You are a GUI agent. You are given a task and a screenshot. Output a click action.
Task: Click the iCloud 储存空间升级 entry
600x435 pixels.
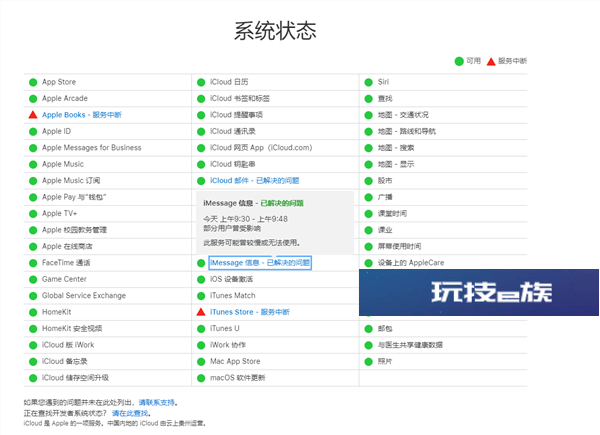75,378
